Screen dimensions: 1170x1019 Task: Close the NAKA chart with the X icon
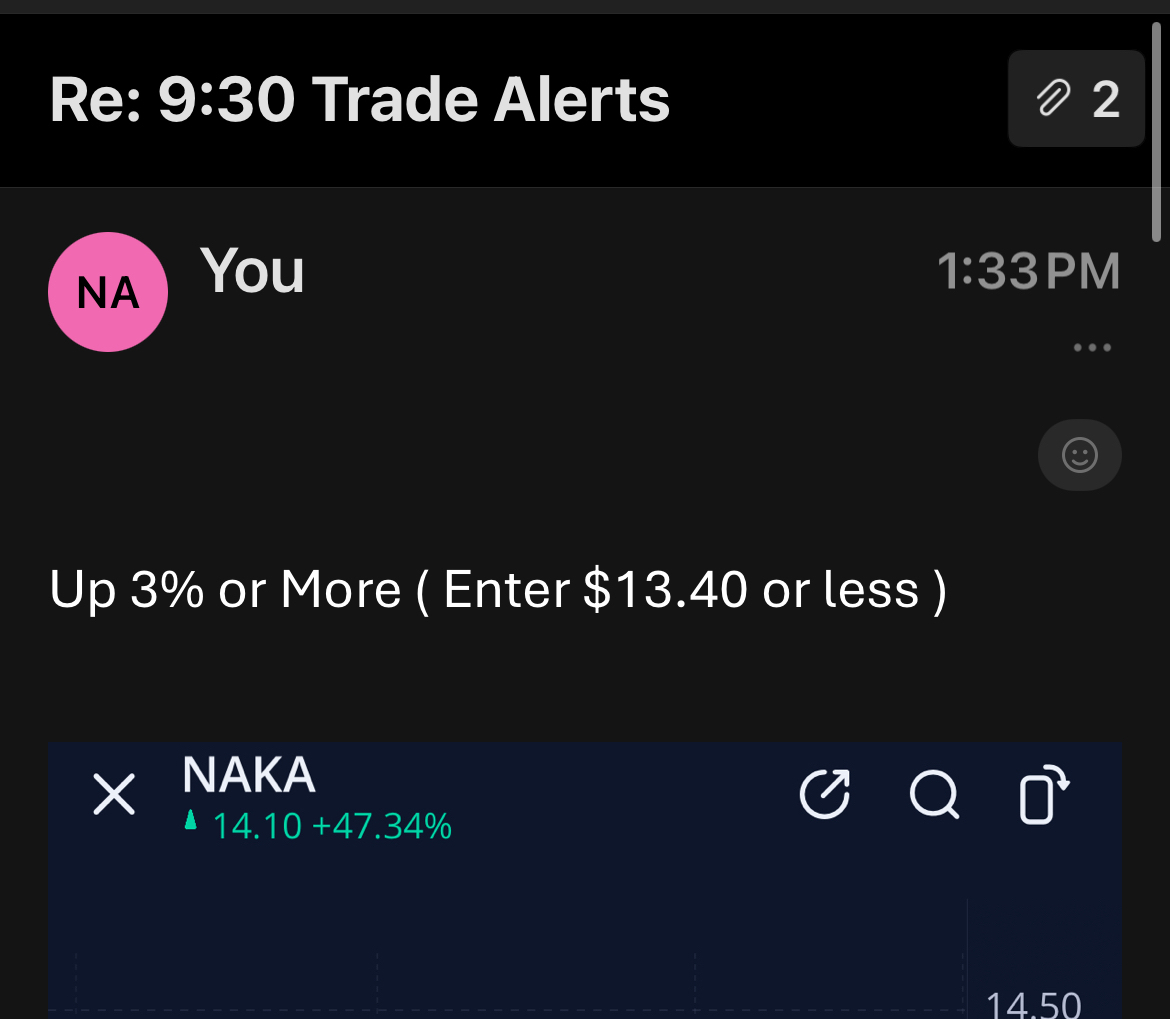tap(114, 794)
